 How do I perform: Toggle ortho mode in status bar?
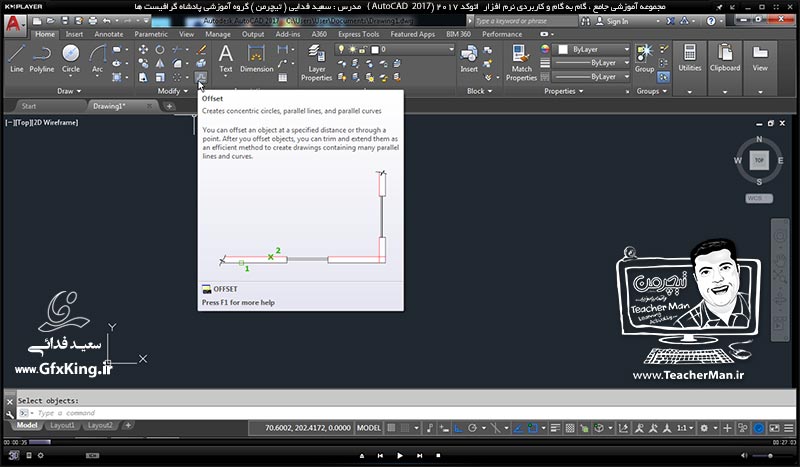point(459,428)
